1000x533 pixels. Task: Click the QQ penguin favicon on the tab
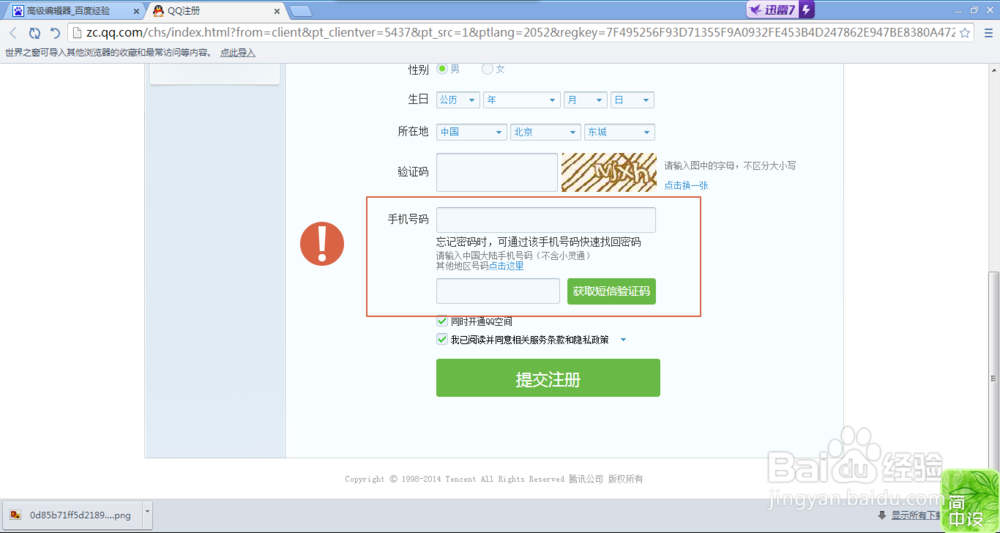coord(158,11)
